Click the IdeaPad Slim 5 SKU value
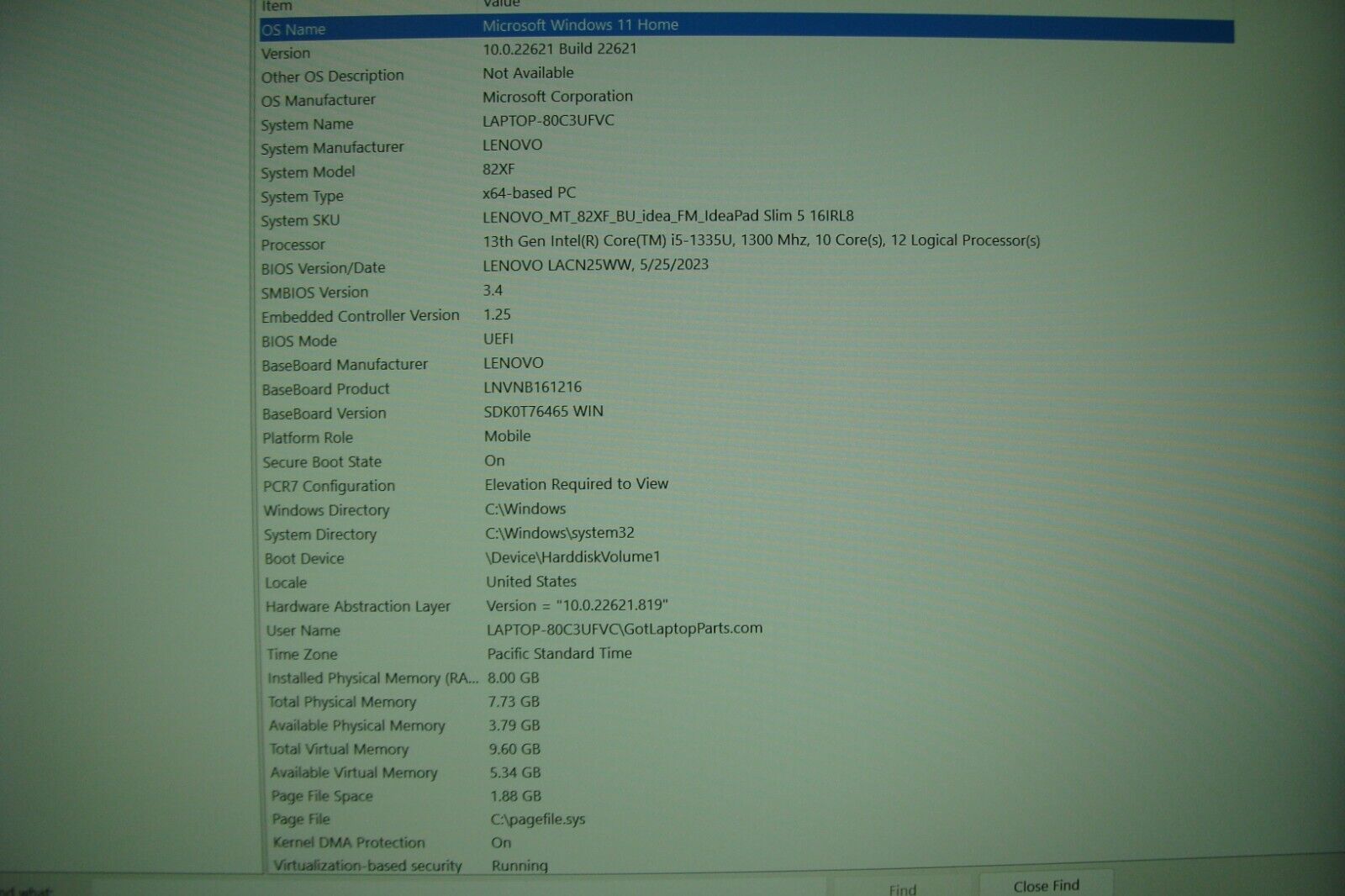This screenshot has width=1345, height=896. click(668, 217)
